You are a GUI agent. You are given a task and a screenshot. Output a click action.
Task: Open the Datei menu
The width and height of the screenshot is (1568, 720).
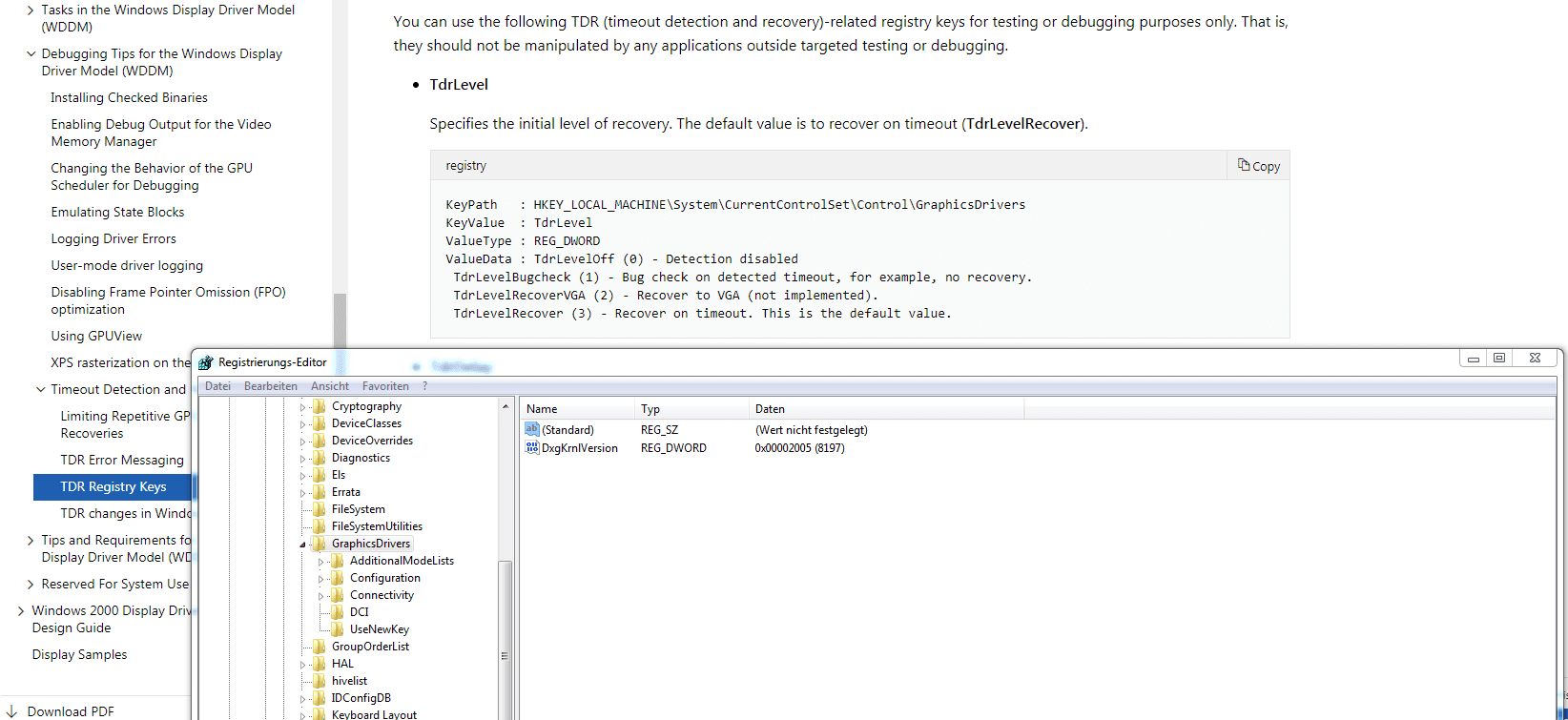217,386
